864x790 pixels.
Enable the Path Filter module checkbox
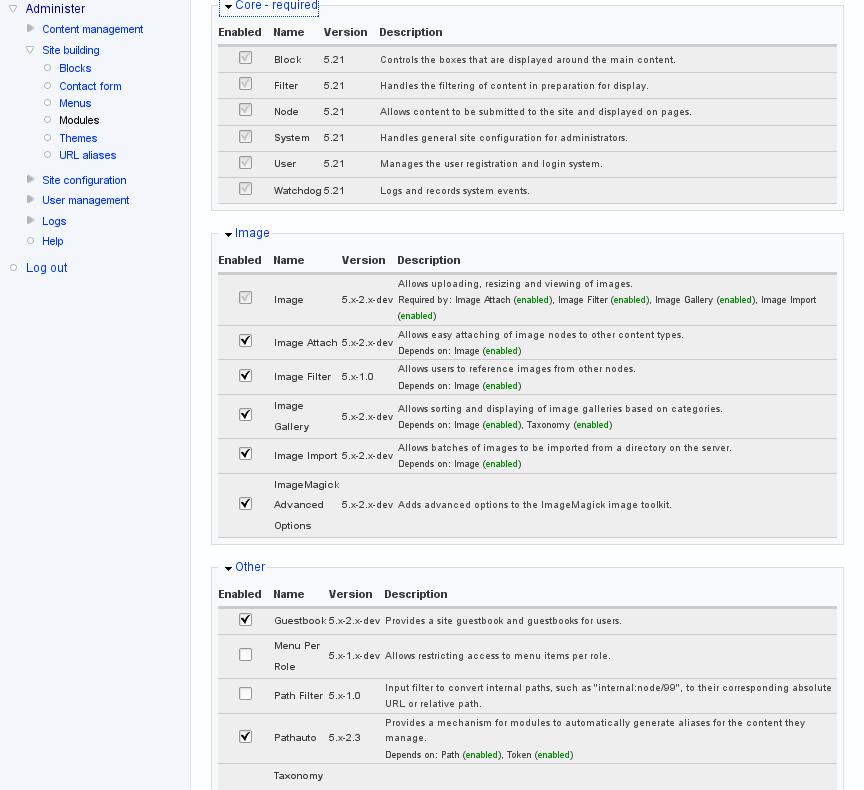(245, 694)
